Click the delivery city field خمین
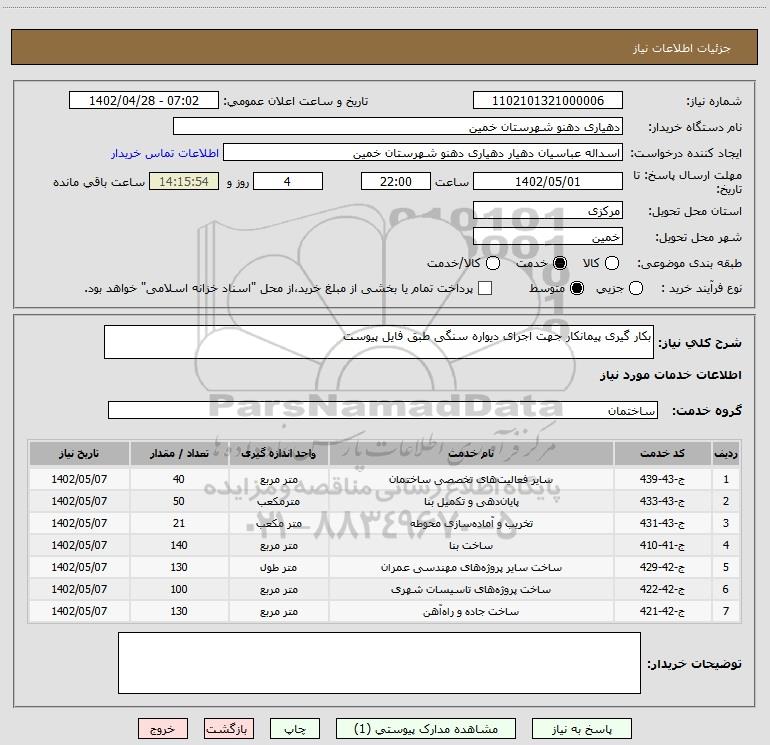The height and width of the screenshot is (745, 770). coord(548,237)
